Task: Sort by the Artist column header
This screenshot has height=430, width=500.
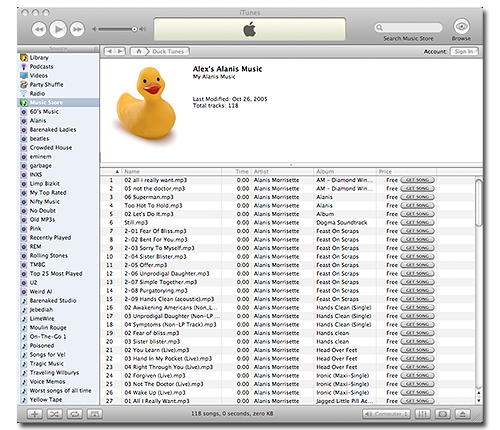Action: [x=282, y=171]
